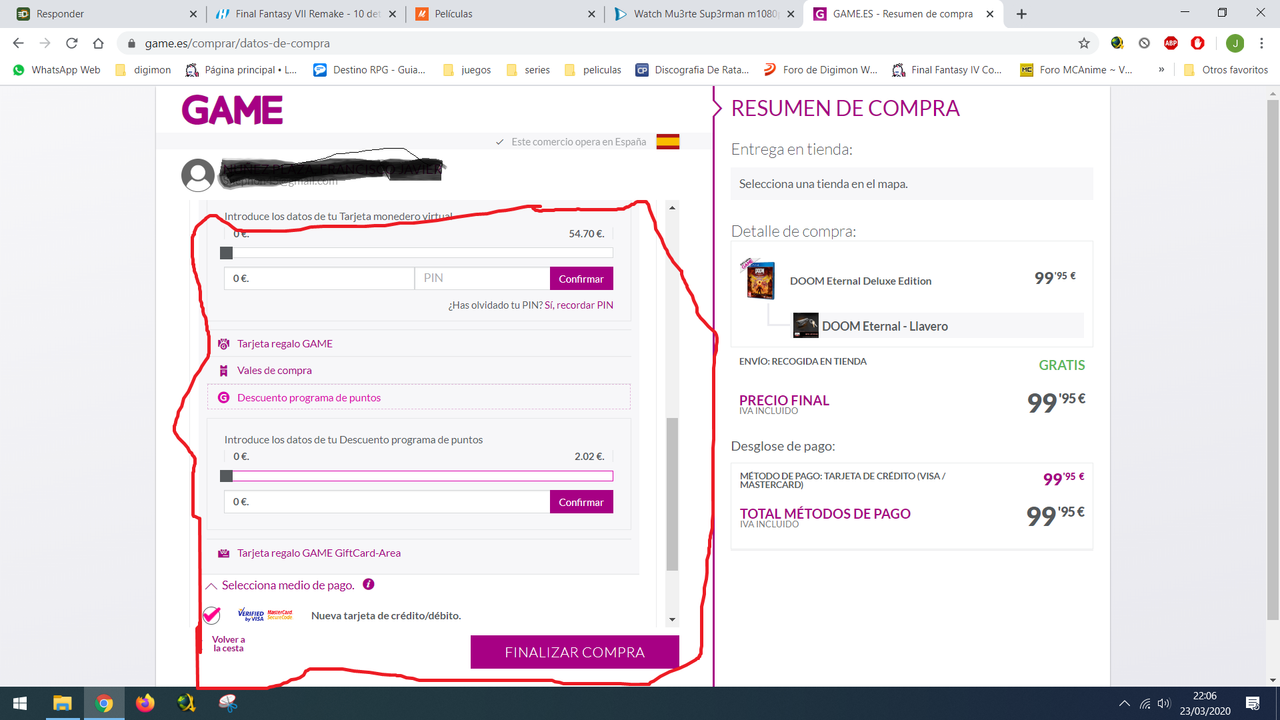
Task: Open the juegos bookmarks folder
Action: (x=466, y=70)
